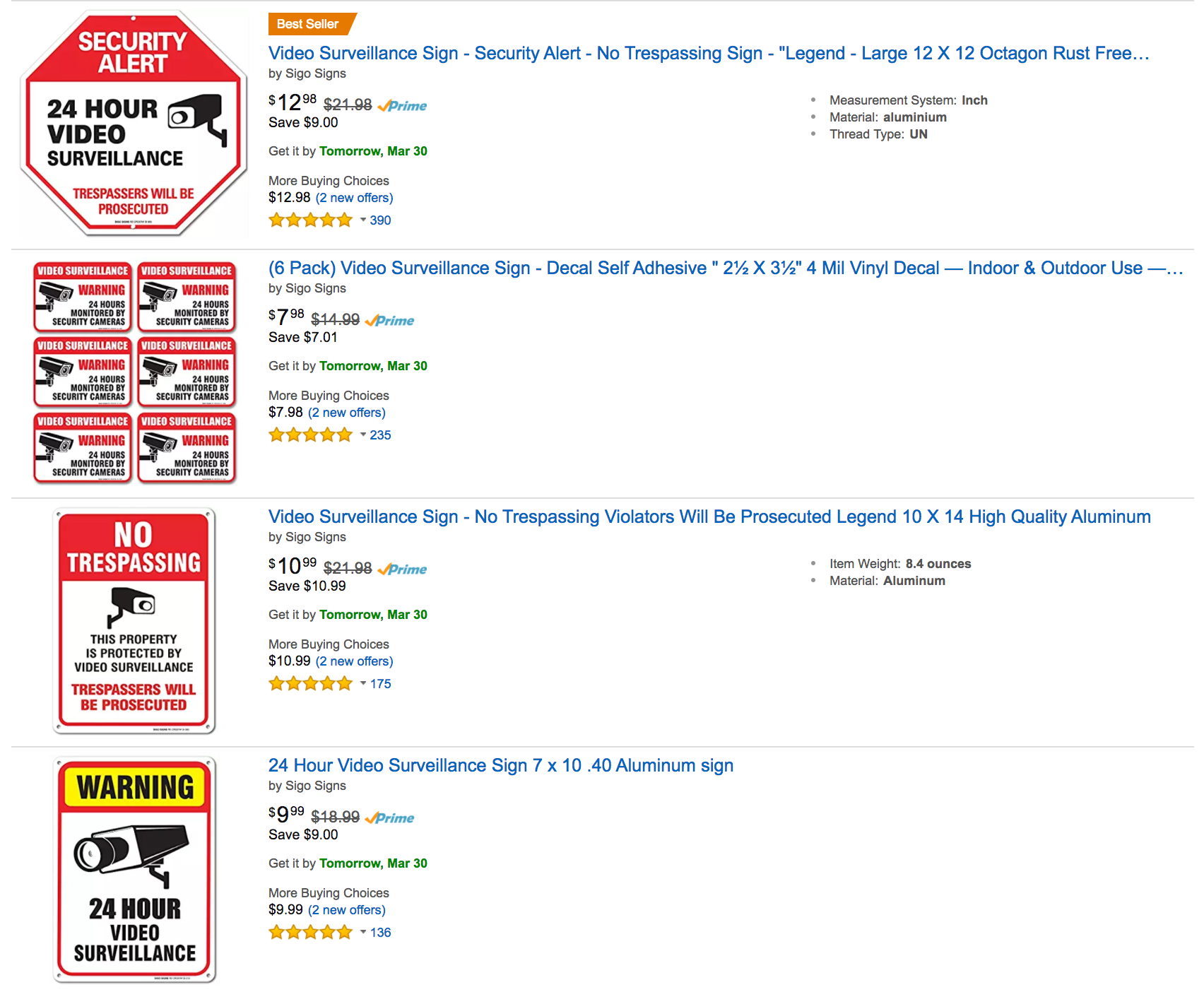
Task: Click the Best Seller badge
Action: tap(312, 24)
